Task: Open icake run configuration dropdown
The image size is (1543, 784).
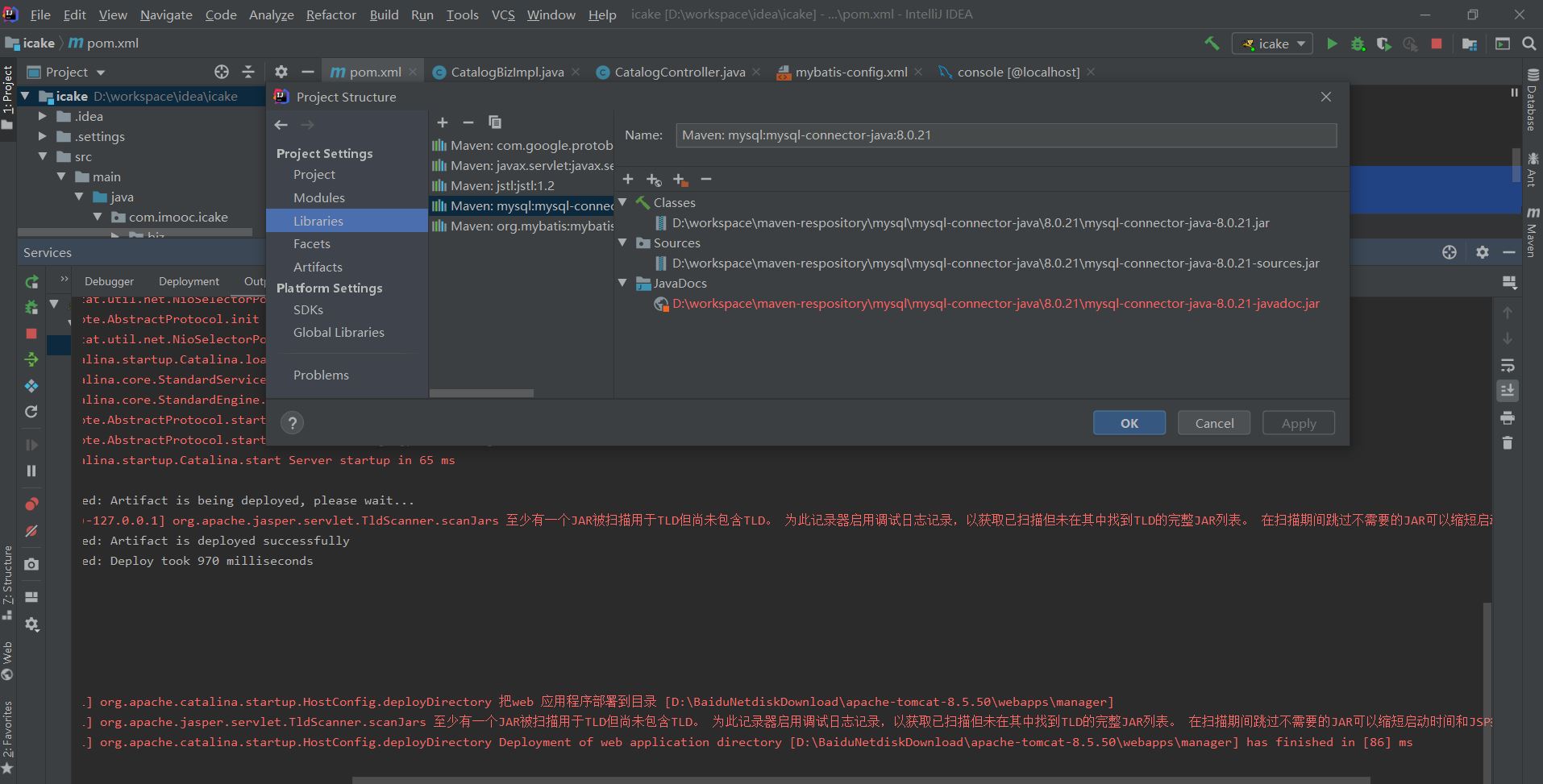Action: (1272, 44)
